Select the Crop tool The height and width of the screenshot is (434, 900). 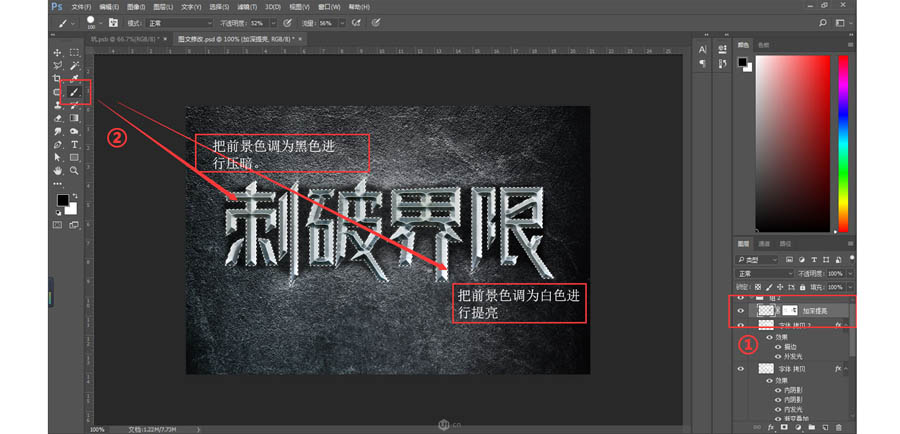point(57,79)
